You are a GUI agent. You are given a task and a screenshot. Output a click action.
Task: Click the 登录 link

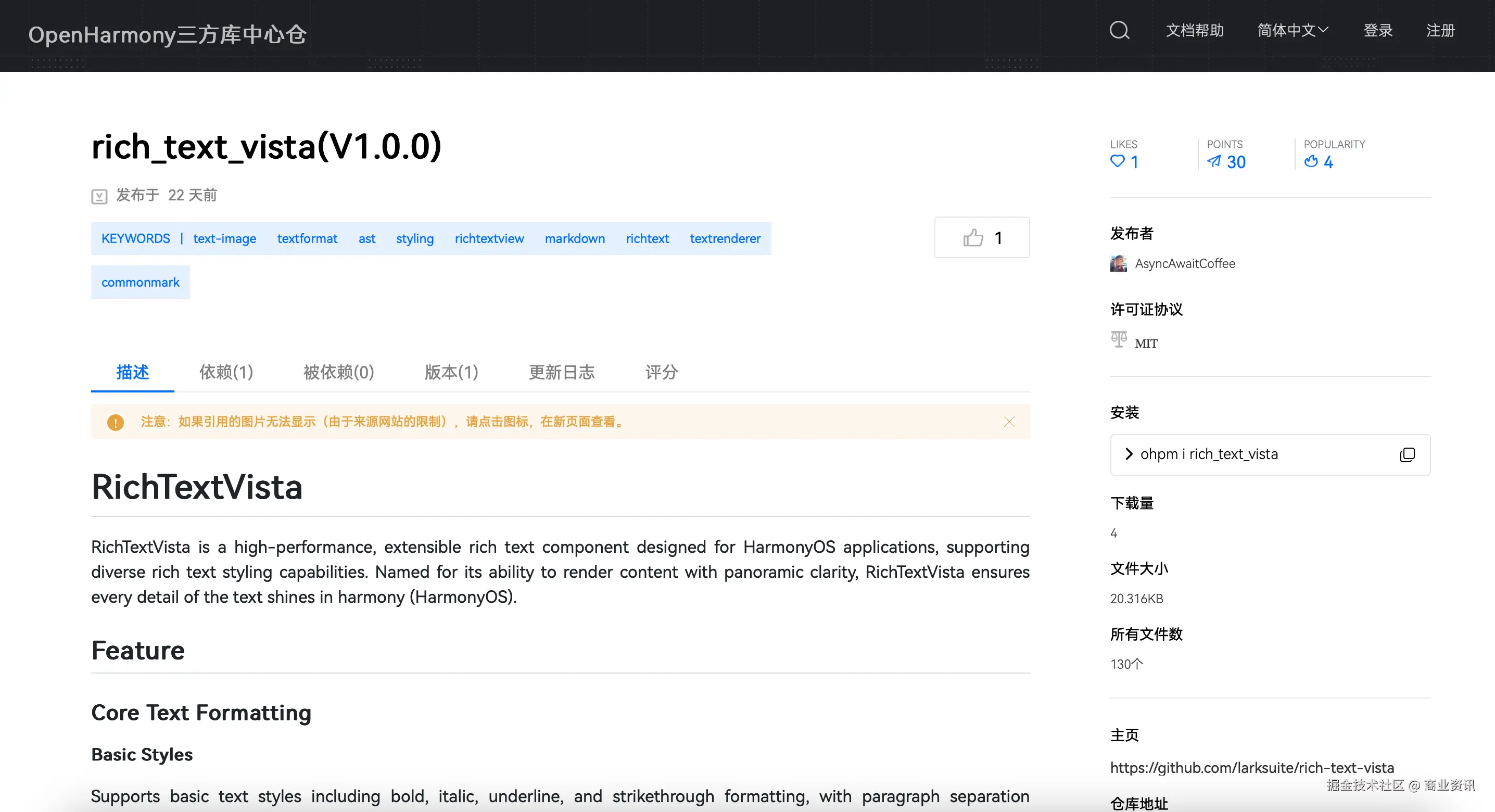click(x=1378, y=31)
